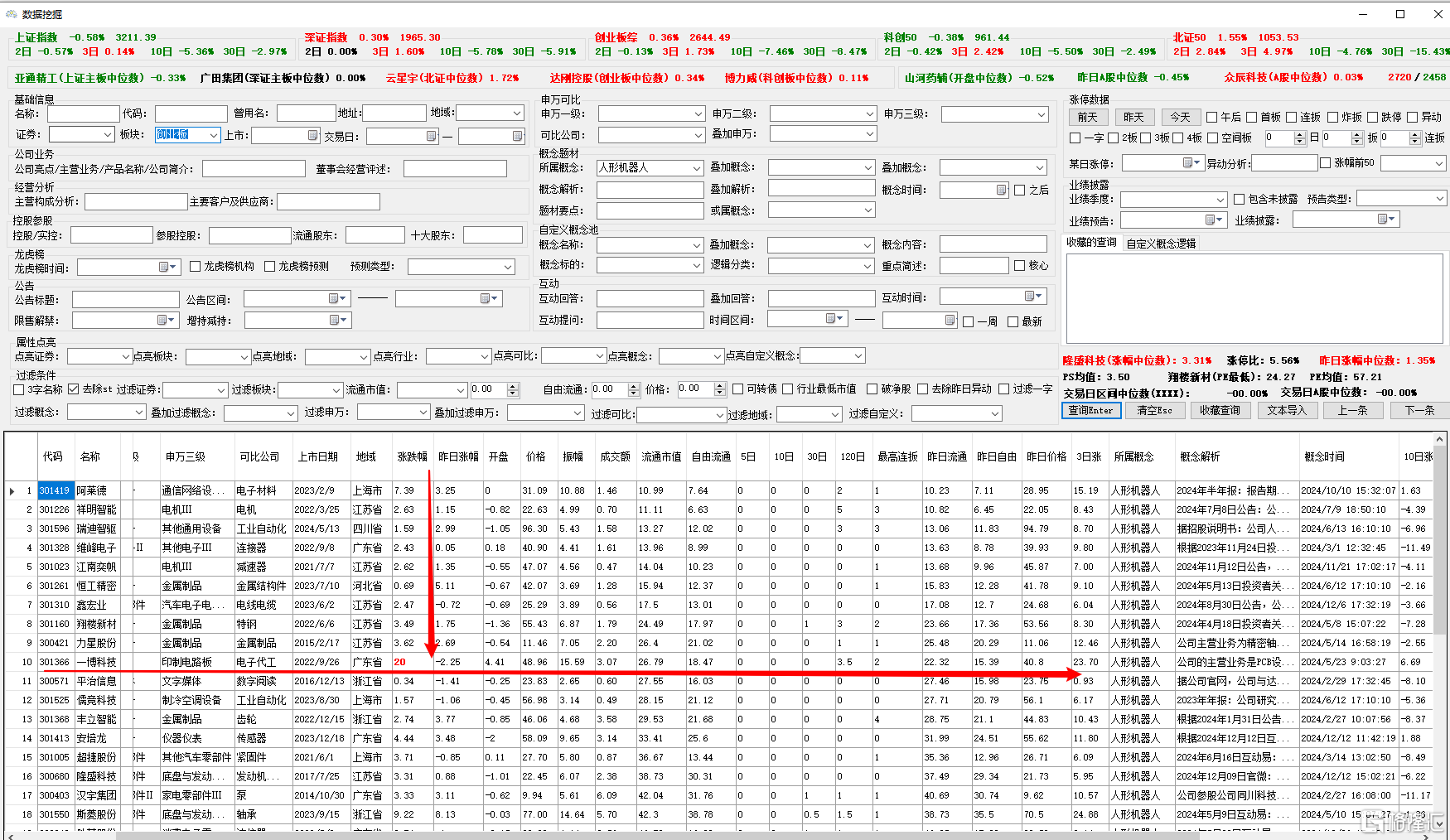1450x840 pixels.
Task: Increase the 价格 filter value spinner
Action: [720, 386]
